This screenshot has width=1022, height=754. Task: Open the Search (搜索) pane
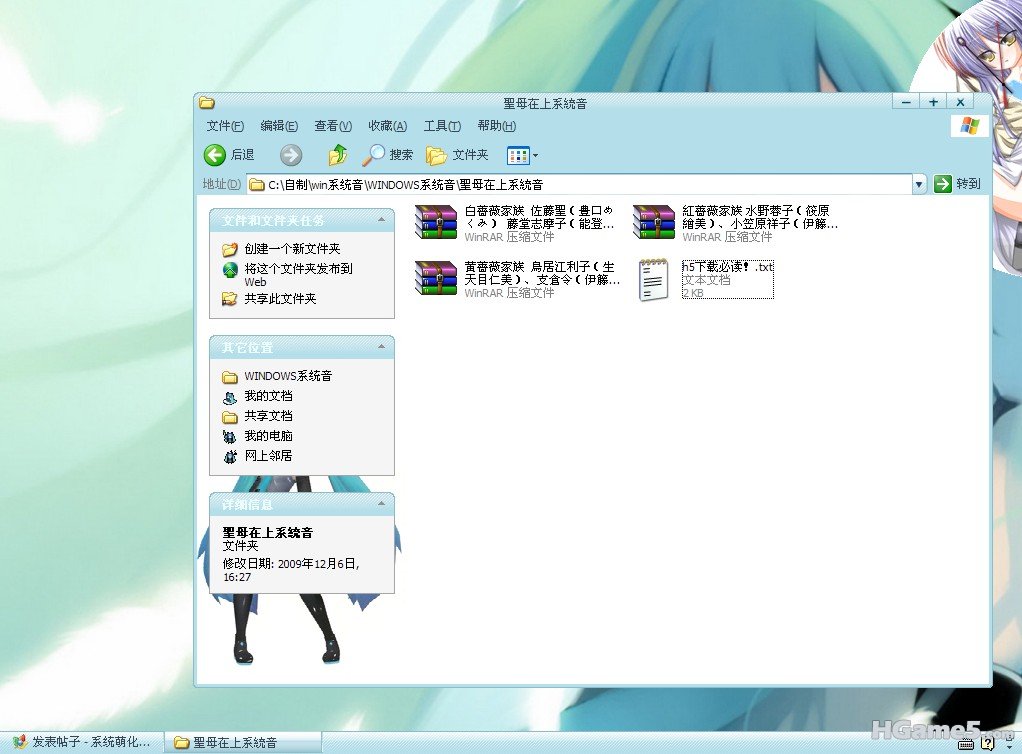click(x=388, y=155)
